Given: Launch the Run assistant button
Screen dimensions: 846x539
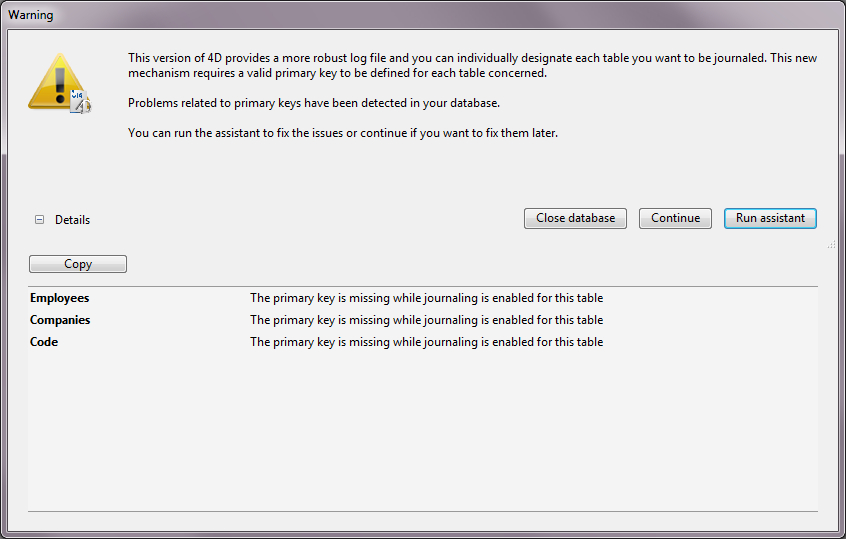Looking at the screenshot, I should [x=770, y=218].
